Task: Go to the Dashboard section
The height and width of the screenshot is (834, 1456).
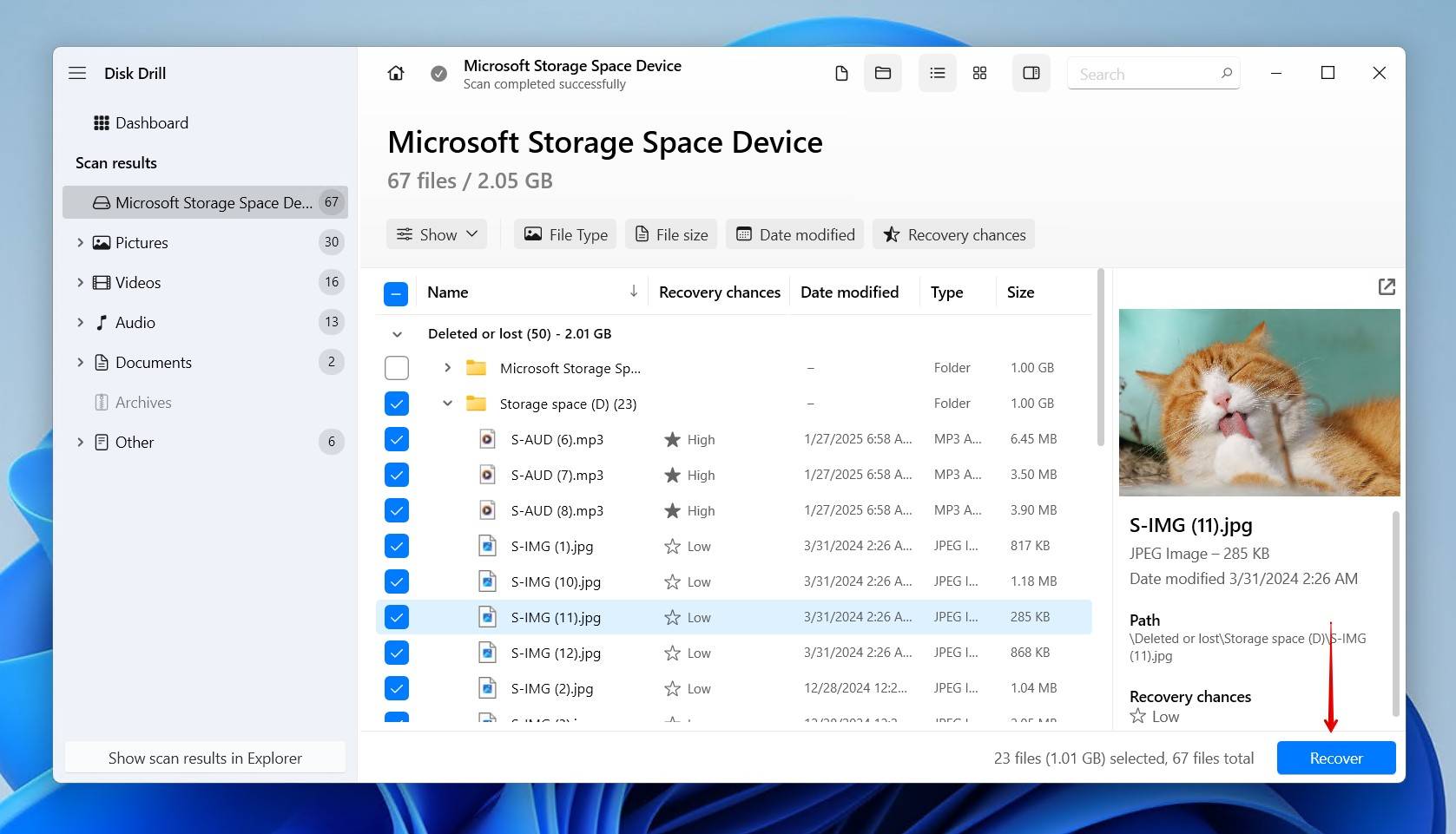Action: 152,122
